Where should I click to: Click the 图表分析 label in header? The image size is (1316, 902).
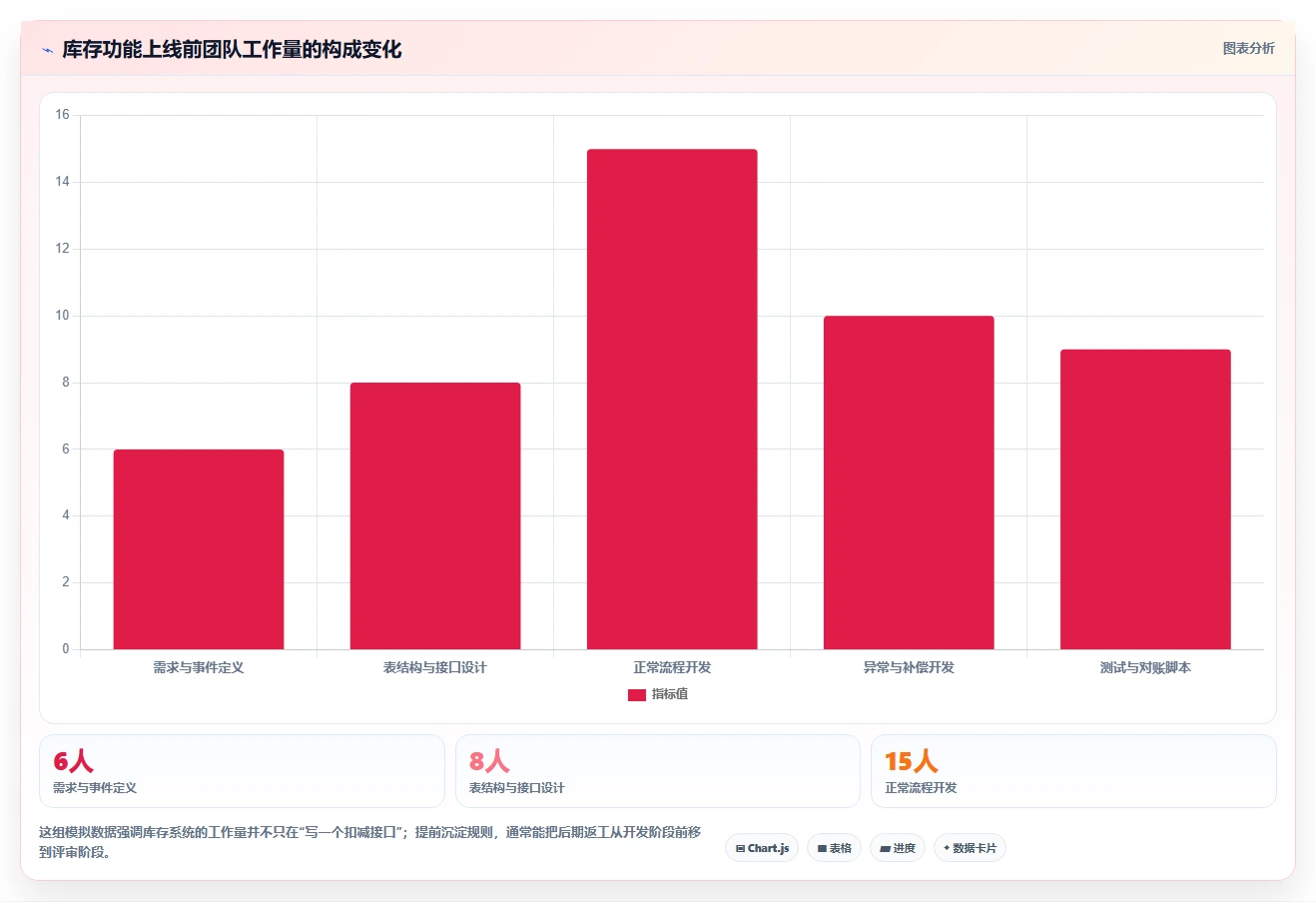[x=1248, y=48]
